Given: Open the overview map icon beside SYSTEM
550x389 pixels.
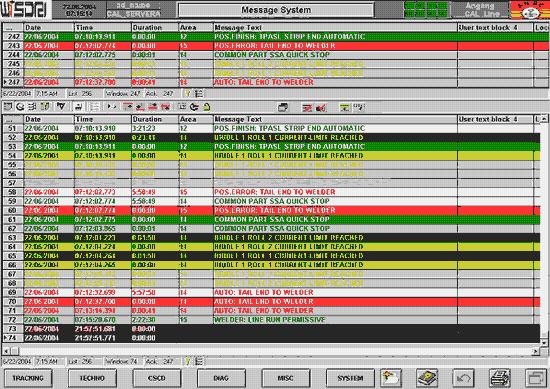Looking at the screenshot, I should pos(391,378).
